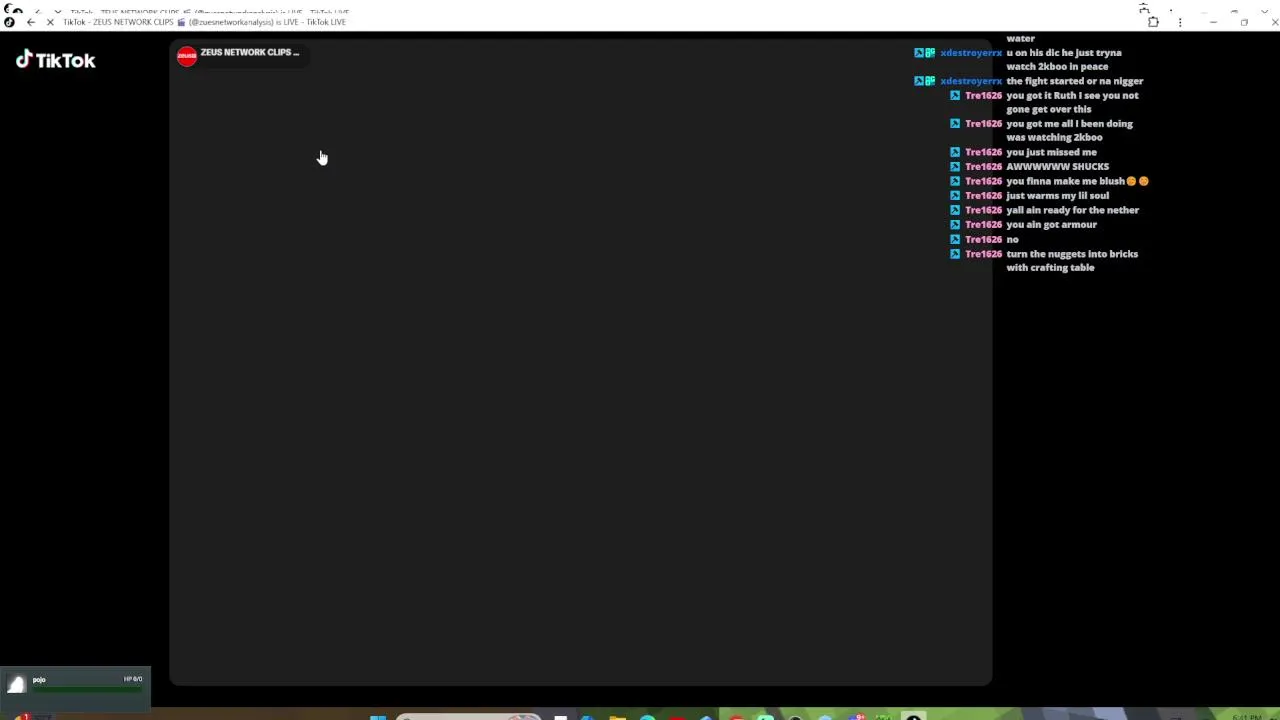This screenshot has height=720, width=1280.
Task: Click Tre1626 beside 'you got it Ruth'
Action: point(983,96)
